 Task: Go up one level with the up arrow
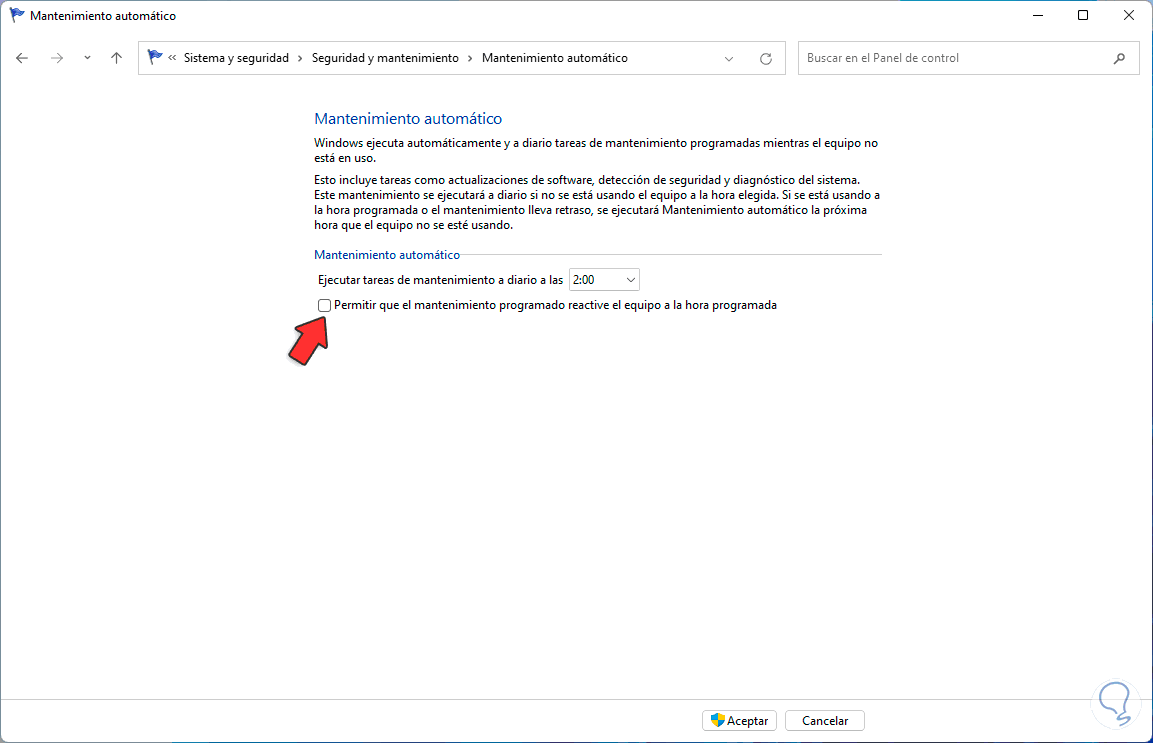pos(116,58)
